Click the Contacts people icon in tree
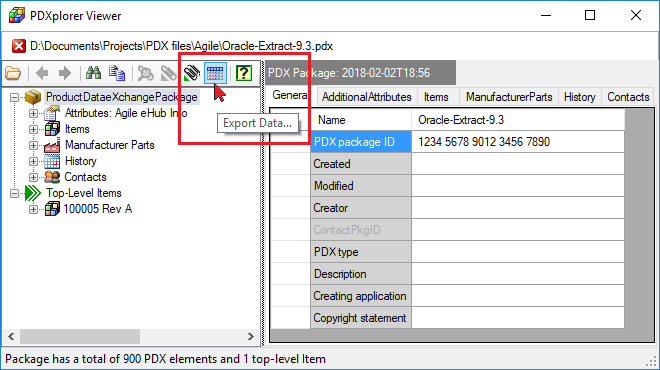Screen dimensions: 660x370 pos(52,177)
